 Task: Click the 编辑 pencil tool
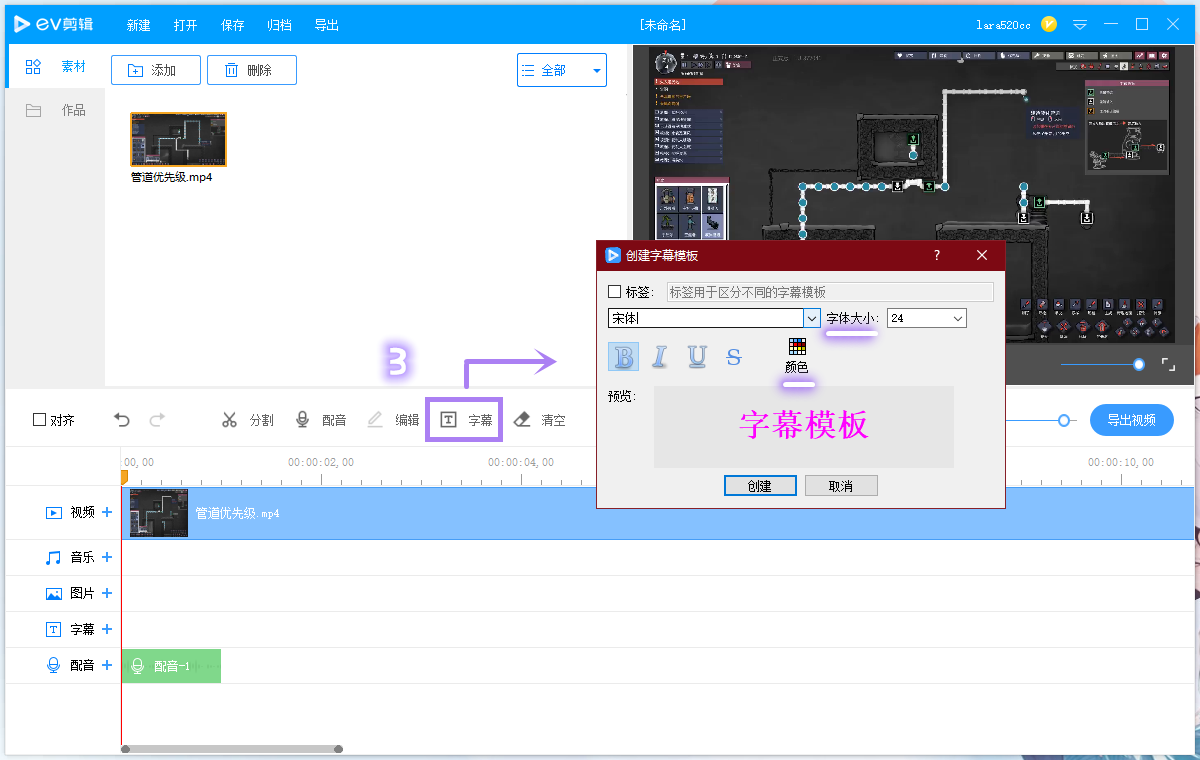click(x=393, y=420)
